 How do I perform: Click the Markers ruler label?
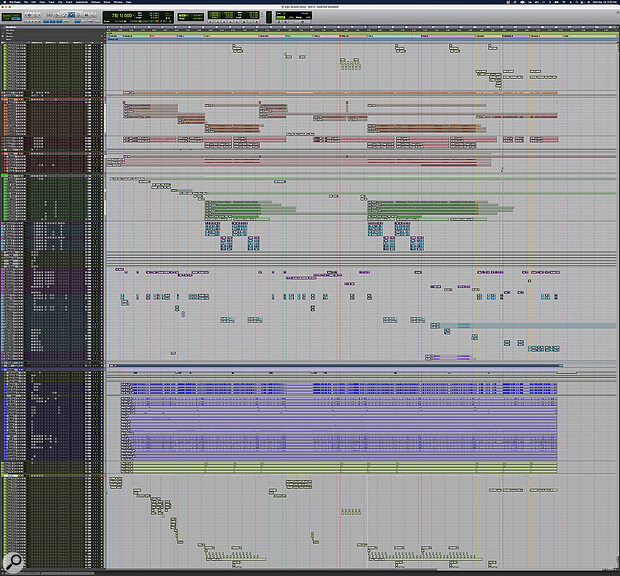(x=12, y=38)
